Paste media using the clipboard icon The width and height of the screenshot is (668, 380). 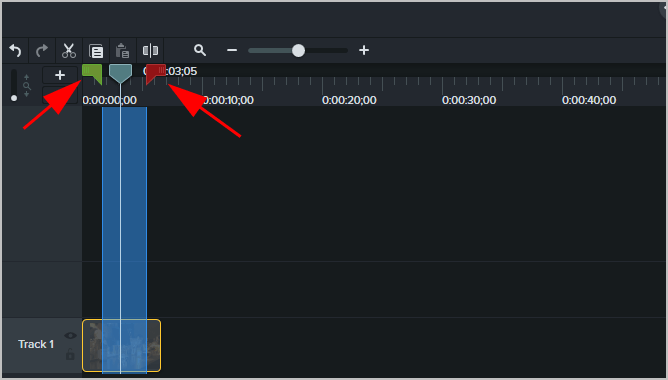[x=123, y=51]
